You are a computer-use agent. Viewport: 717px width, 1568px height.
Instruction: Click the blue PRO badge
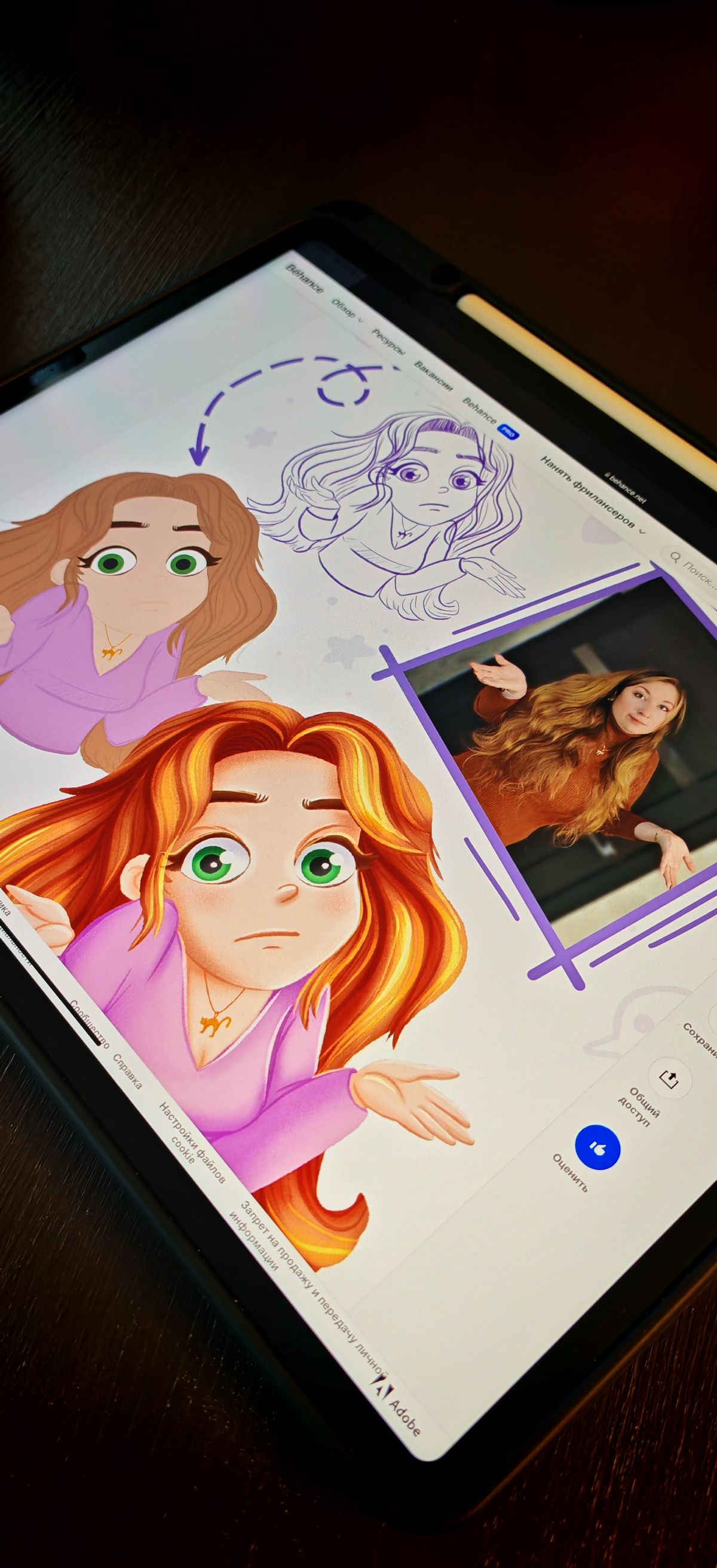[x=508, y=432]
